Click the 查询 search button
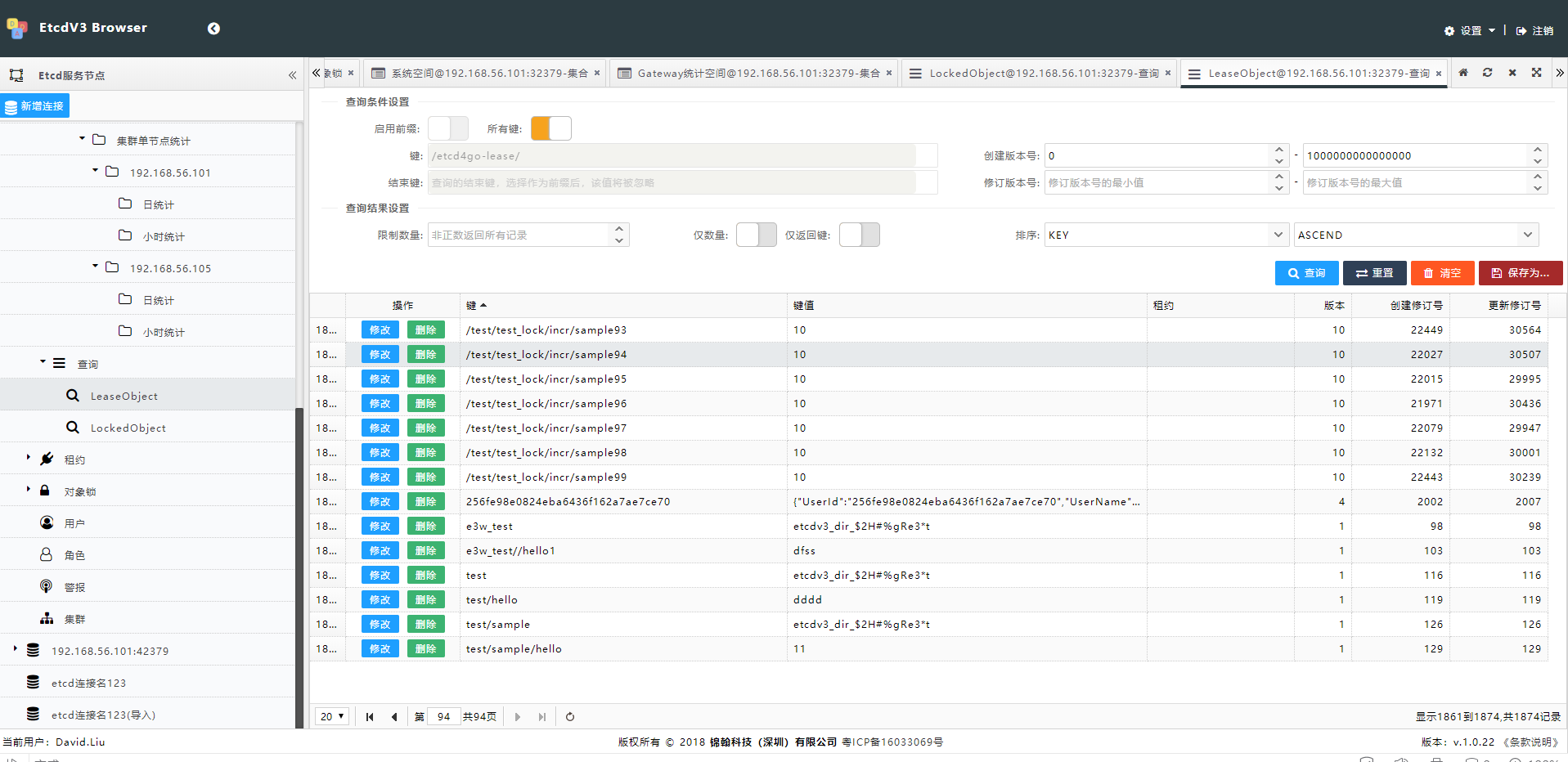The height and width of the screenshot is (762, 1568). (1307, 273)
